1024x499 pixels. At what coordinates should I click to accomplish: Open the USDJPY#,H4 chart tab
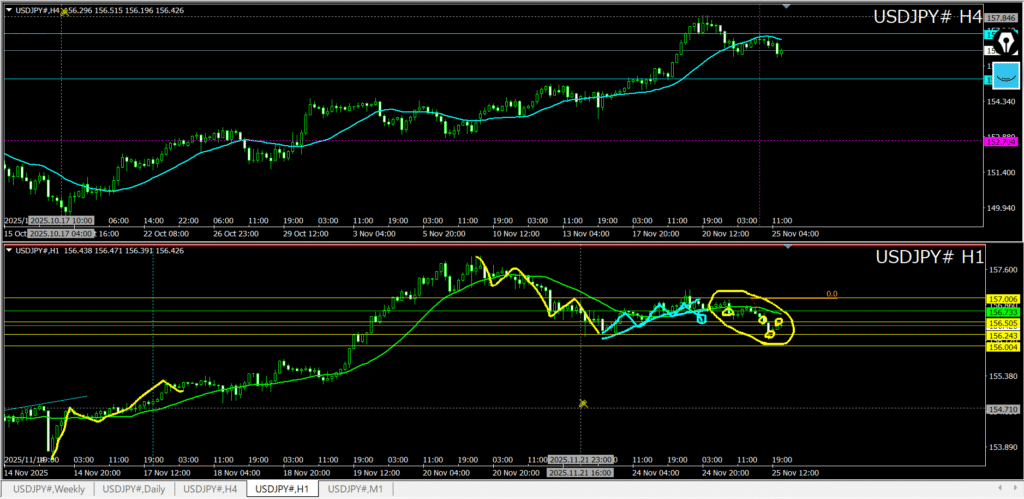pyautogui.click(x=210, y=489)
